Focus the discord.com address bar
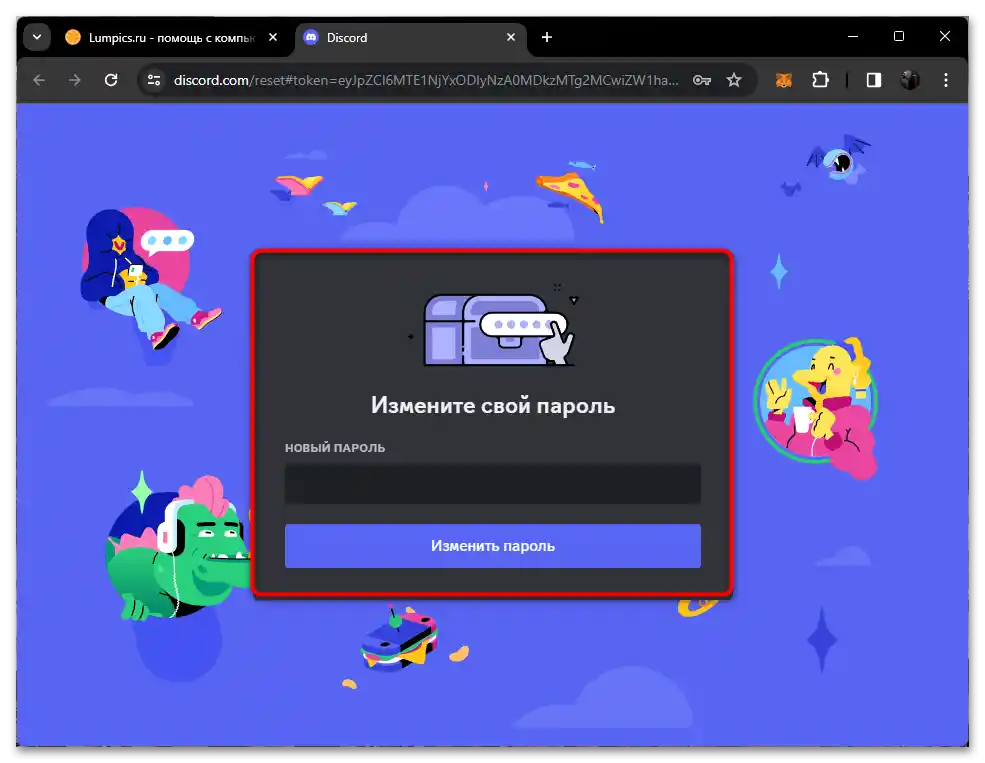The width and height of the screenshot is (985, 763). pos(426,80)
